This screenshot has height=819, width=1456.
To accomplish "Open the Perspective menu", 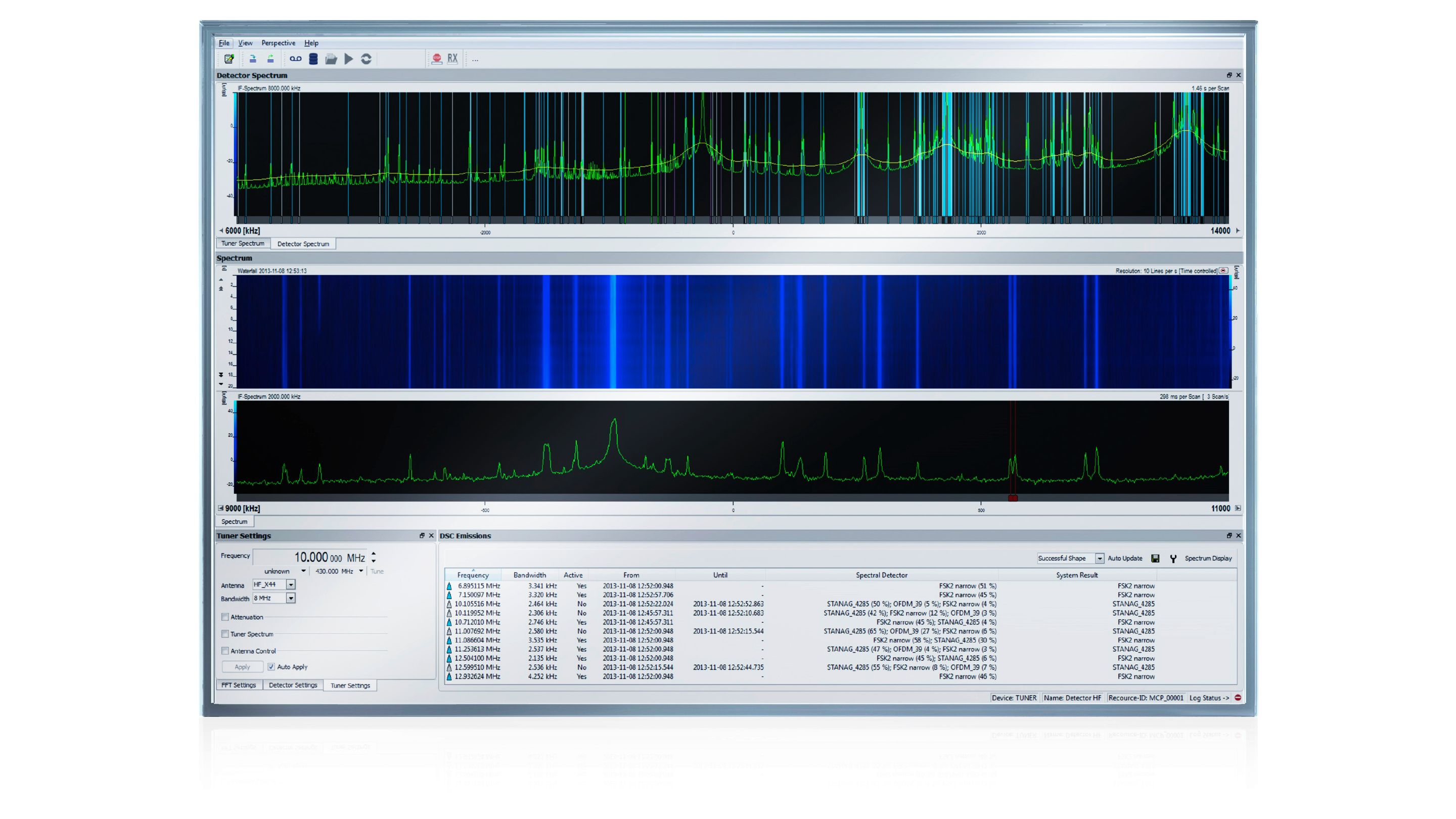I will click(x=278, y=42).
